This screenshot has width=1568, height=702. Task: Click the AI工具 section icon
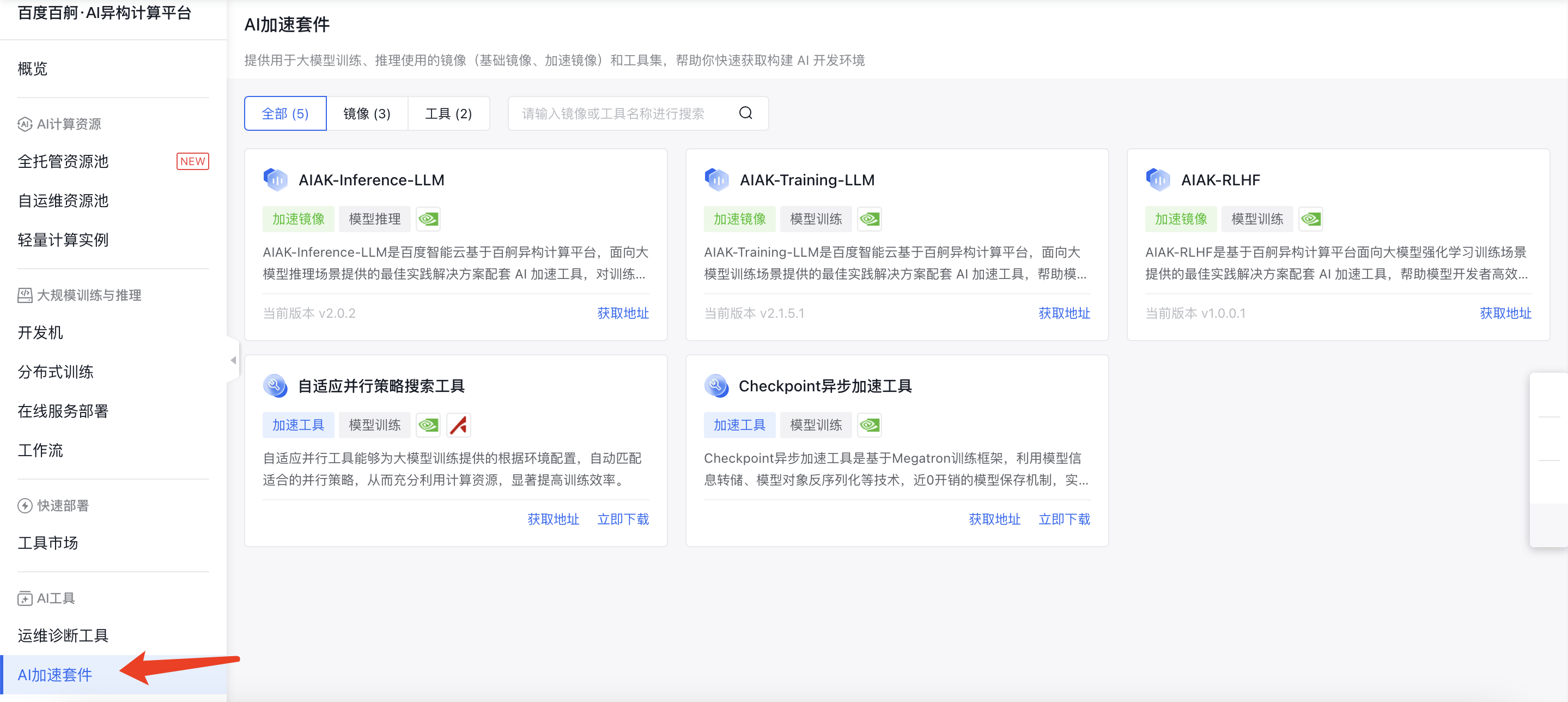25,598
